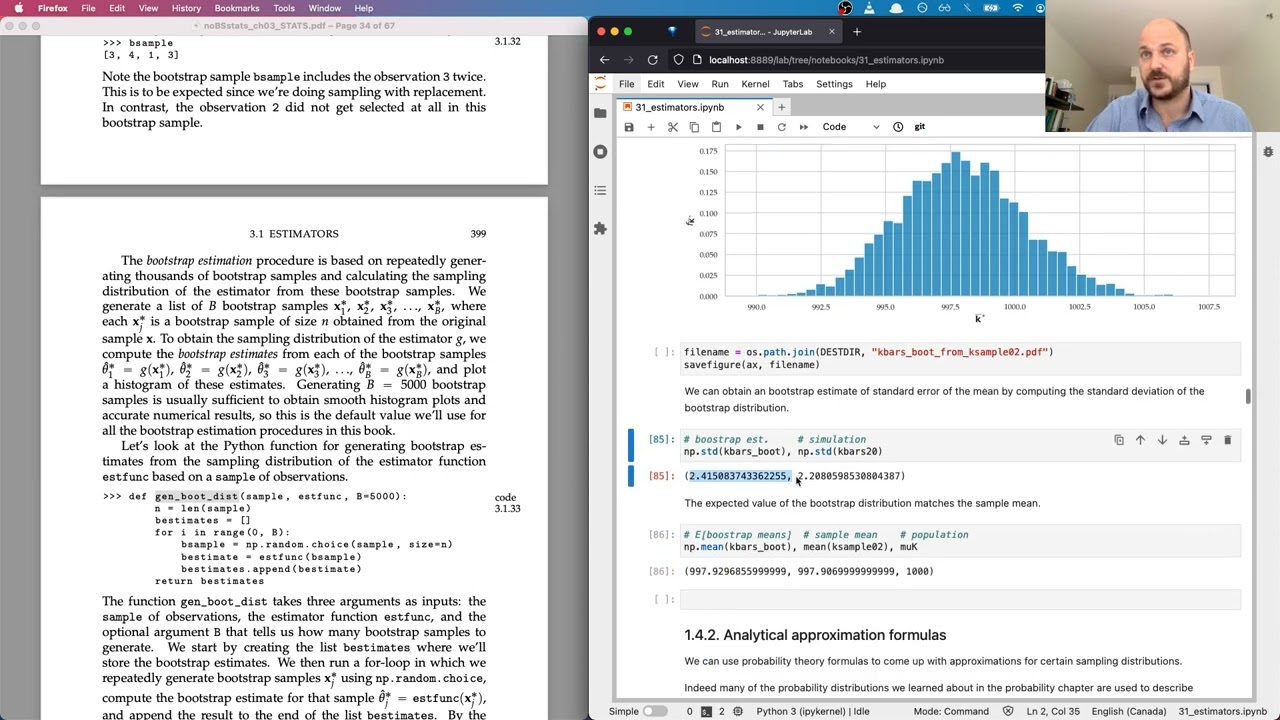Viewport: 1280px width, 720px height.
Task: Click the localhost URL address bar
Action: [826, 60]
